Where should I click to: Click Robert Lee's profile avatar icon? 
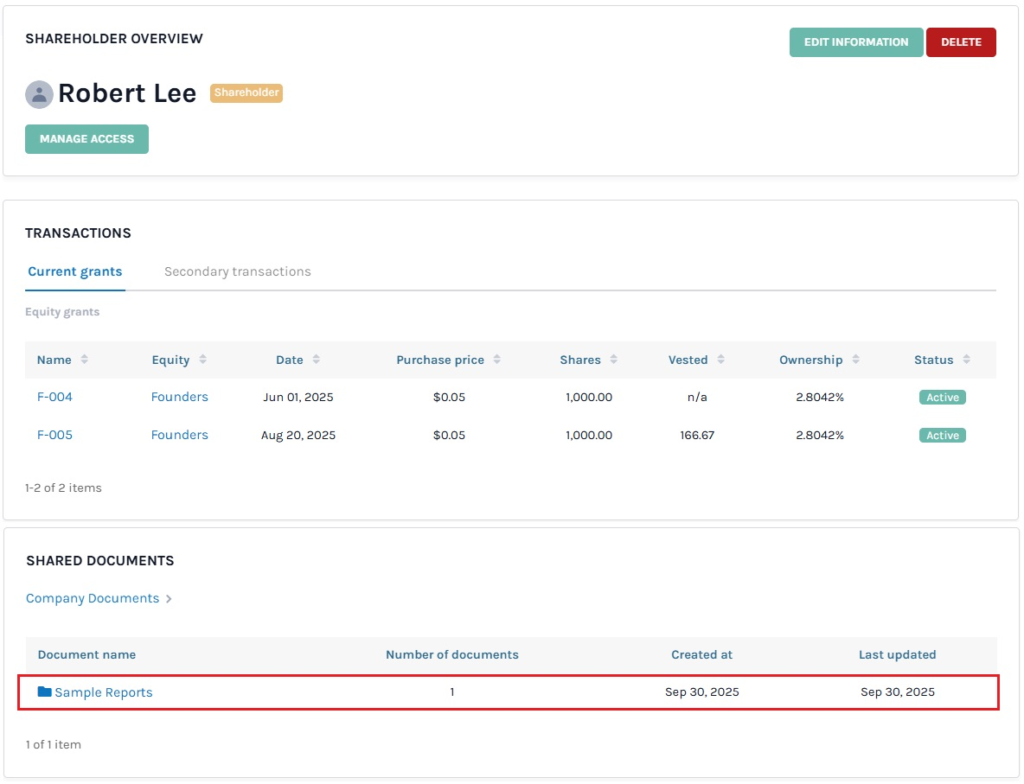39,94
